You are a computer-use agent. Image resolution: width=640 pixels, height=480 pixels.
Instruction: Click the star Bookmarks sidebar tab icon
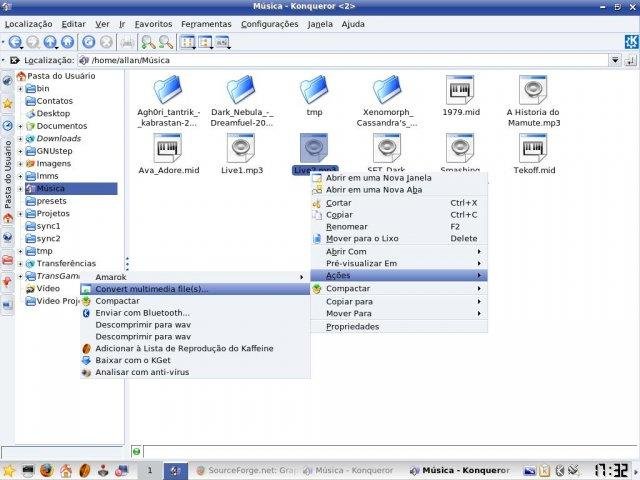click(x=7, y=103)
